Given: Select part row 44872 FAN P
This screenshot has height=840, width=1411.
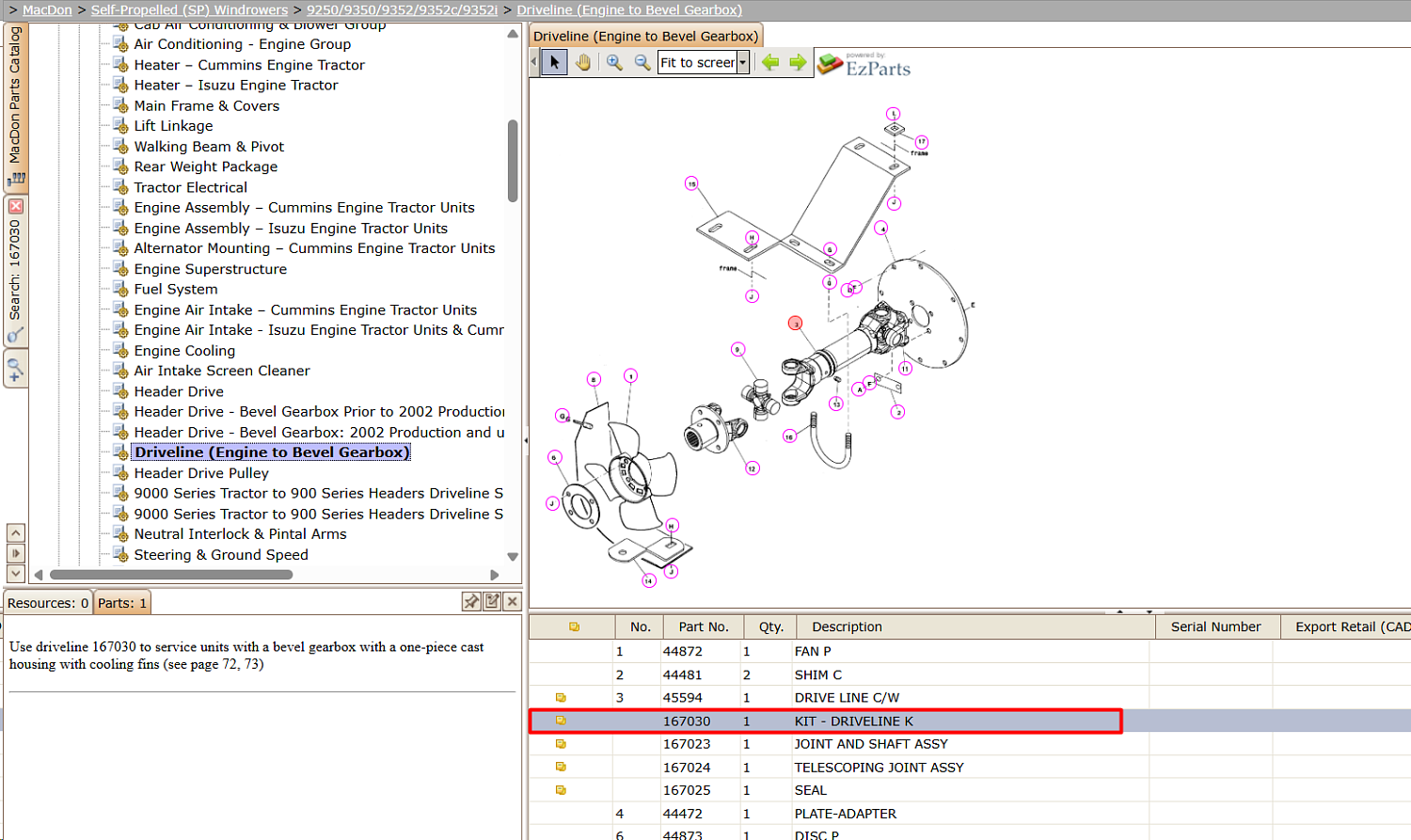Looking at the screenshot, I should coord(970,651).
